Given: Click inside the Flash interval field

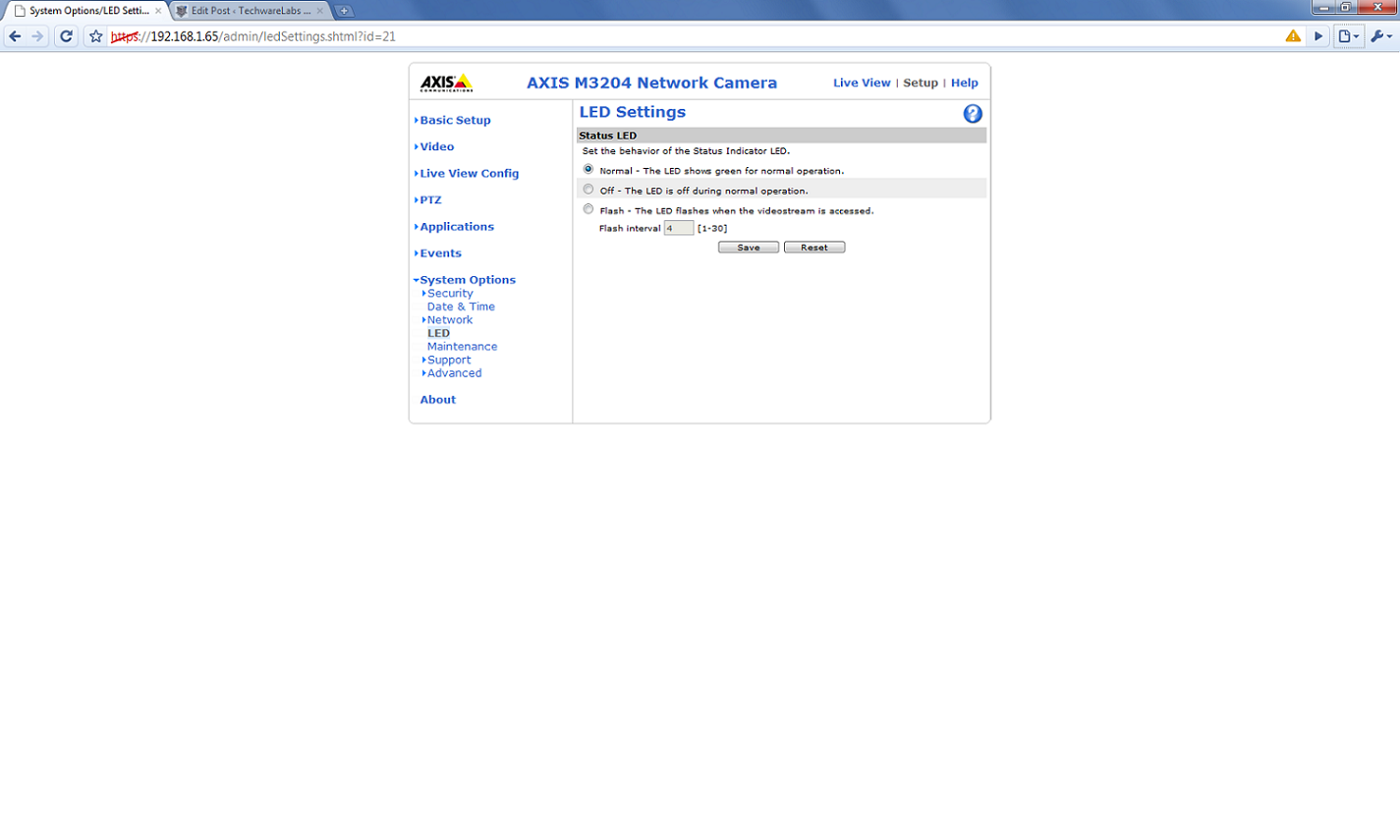Looking at the screenshot, I should (x=678, y=227).
